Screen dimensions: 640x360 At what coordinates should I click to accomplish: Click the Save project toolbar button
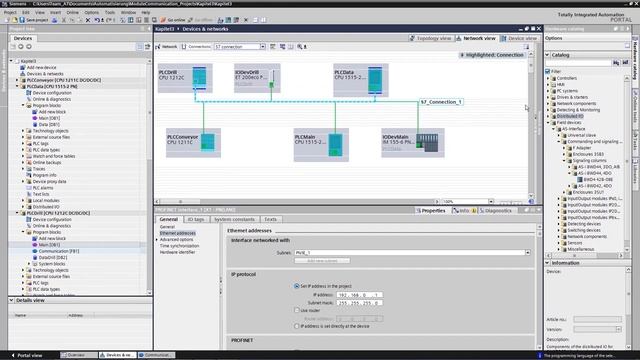[x=34, y=20]
